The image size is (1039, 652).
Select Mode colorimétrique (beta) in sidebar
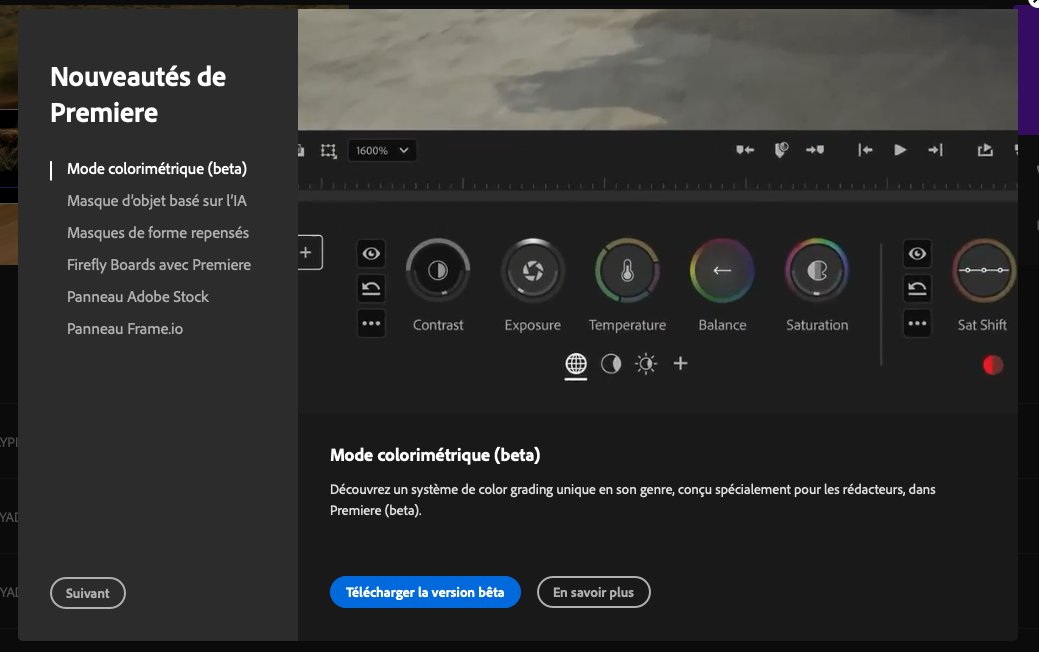[156, 169]
